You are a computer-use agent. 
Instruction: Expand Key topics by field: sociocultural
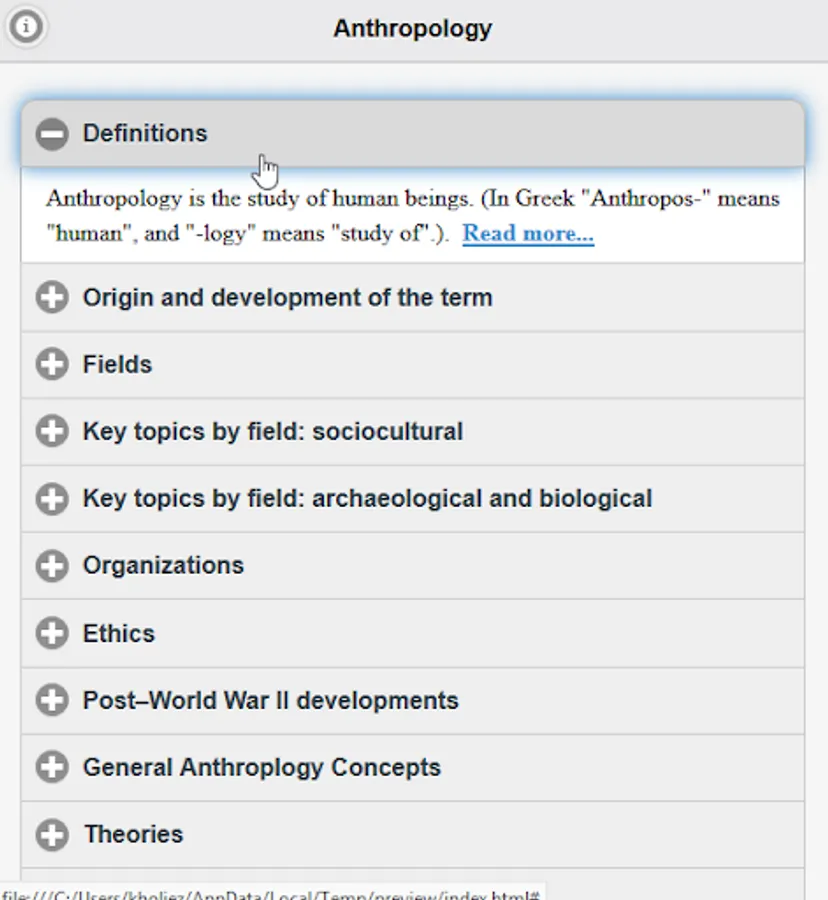(x=272, y=432)
